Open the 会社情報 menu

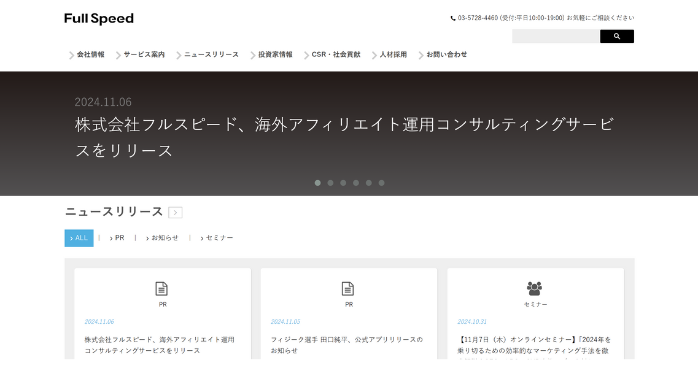[90, 54]
